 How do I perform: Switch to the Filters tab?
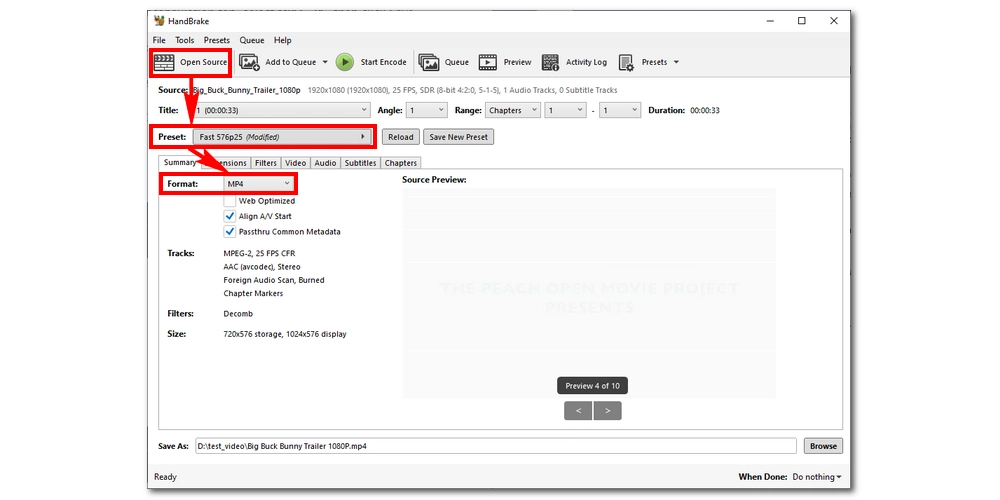[266, 163]
